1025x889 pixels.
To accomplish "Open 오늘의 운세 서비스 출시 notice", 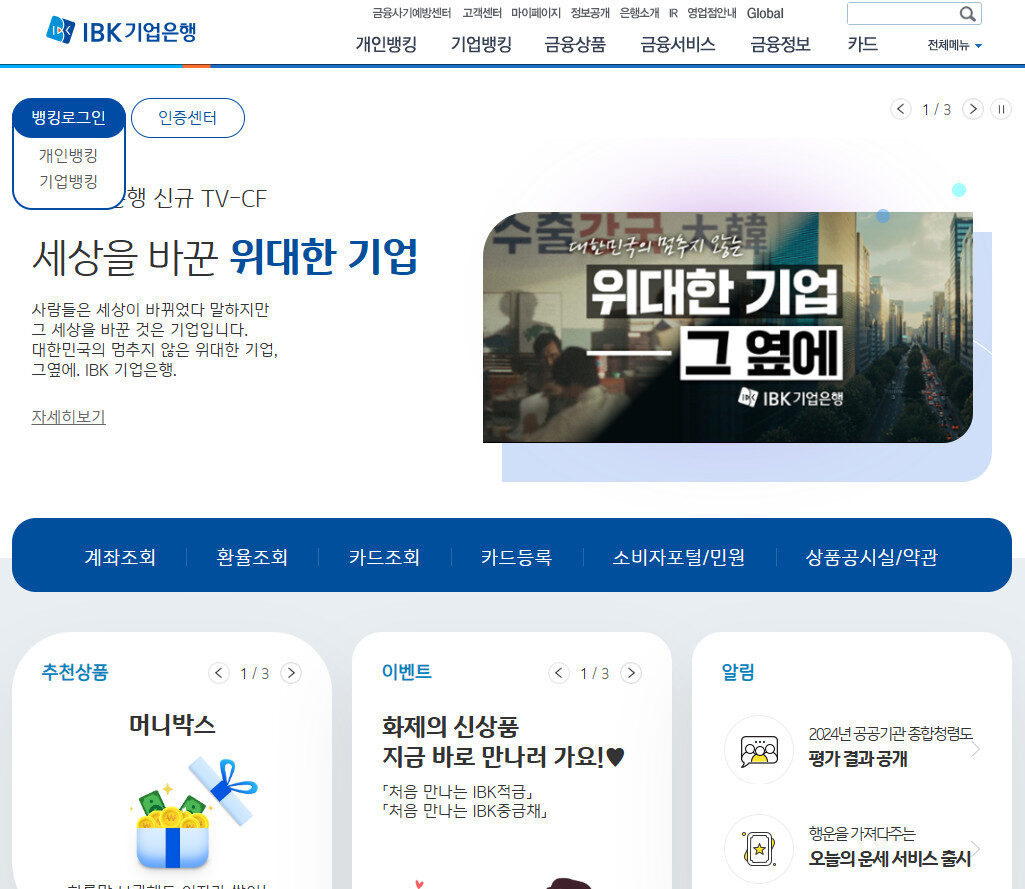I will click(x=890, y=858).
